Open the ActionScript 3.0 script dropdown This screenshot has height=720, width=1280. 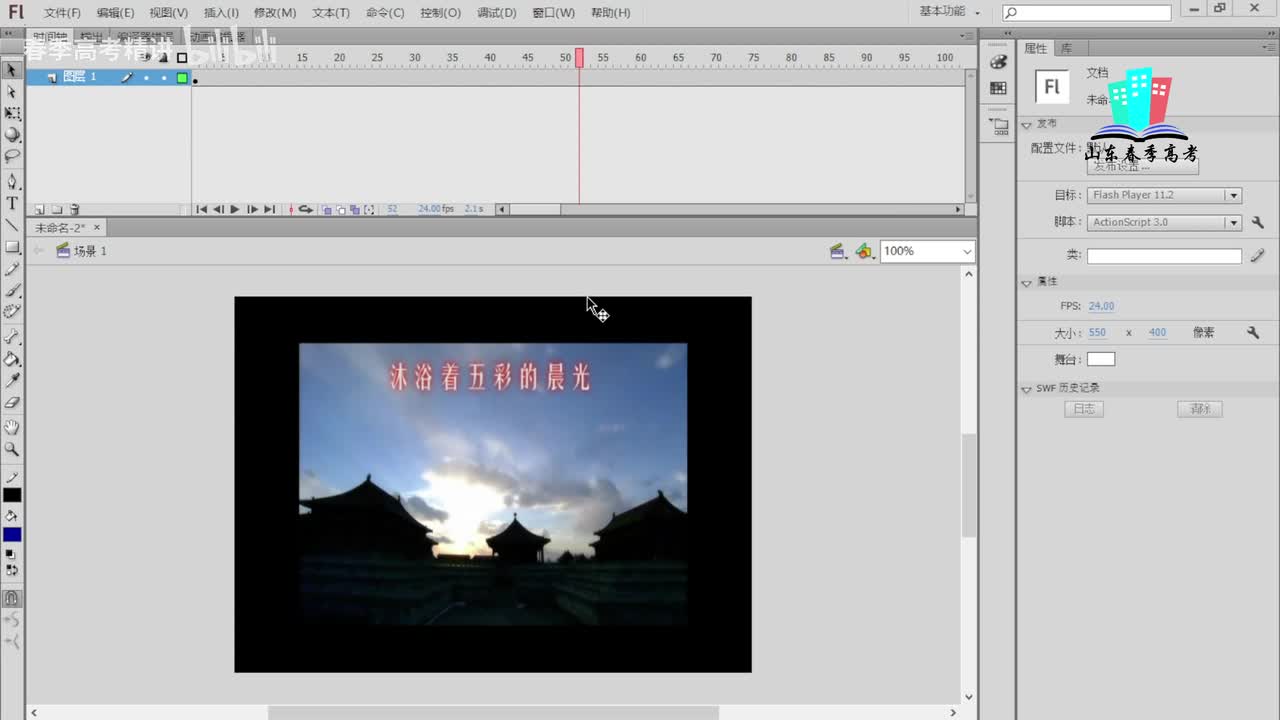click(x=1164, y=222)
